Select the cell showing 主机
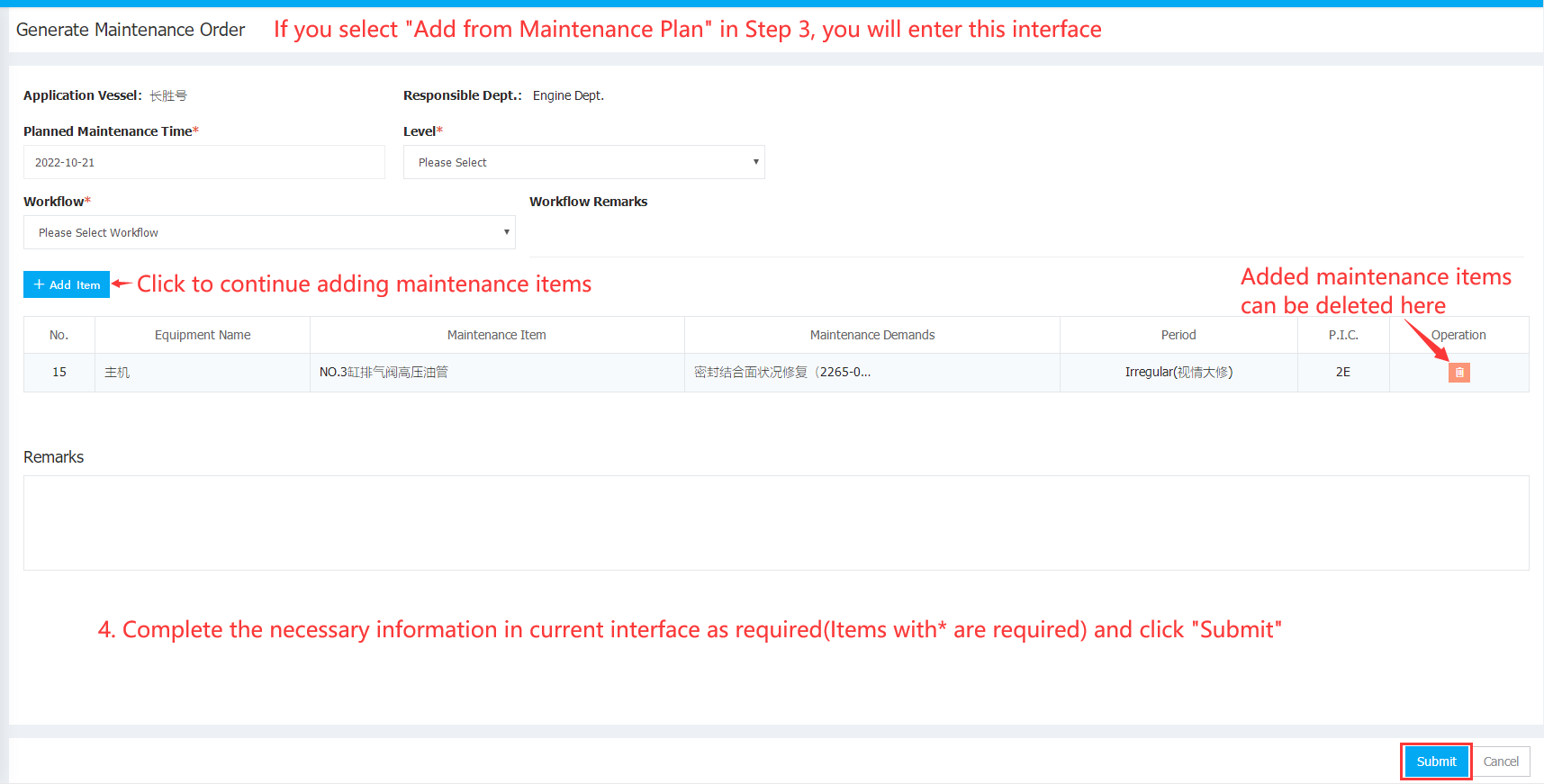Viewport: 1544px width, 784px height. 203,373
